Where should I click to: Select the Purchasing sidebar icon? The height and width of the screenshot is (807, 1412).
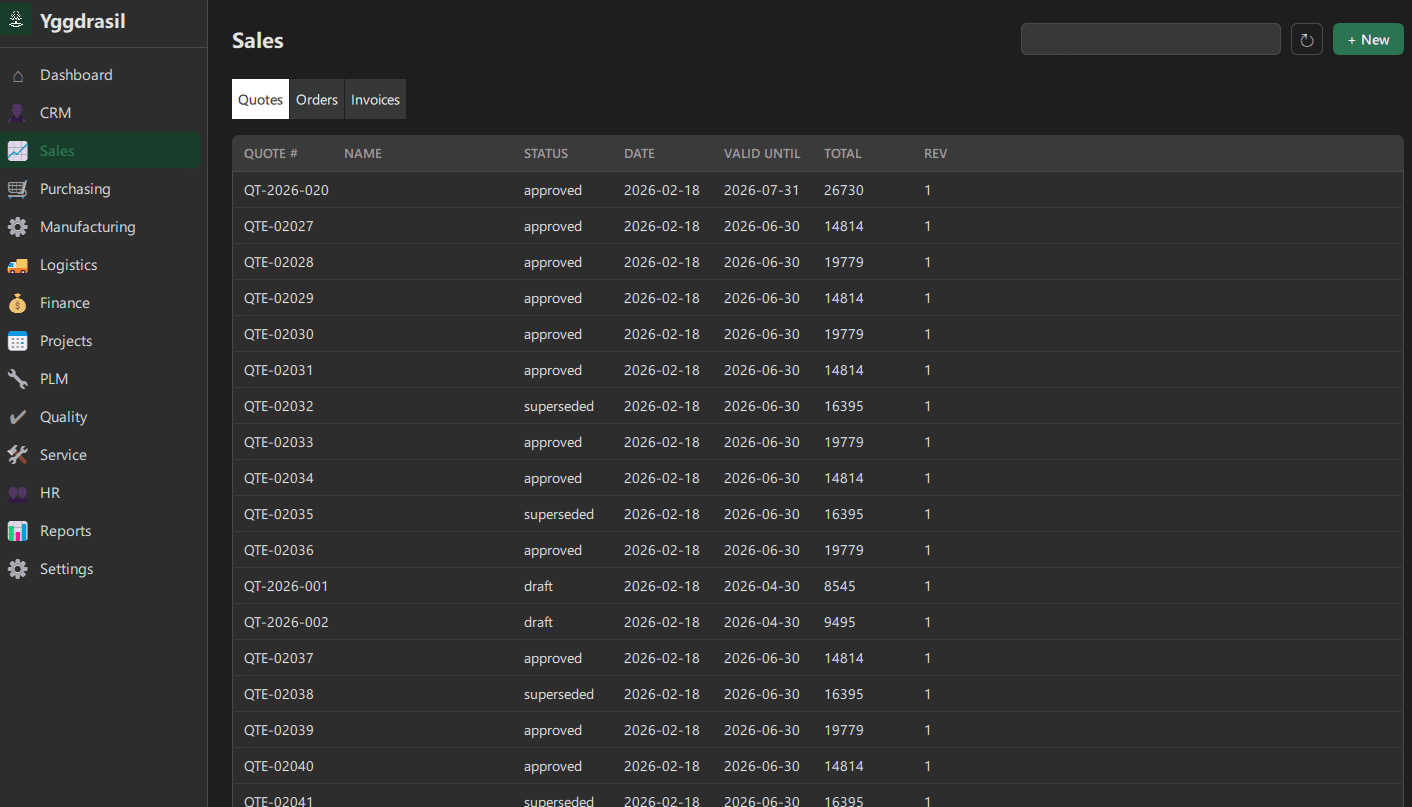(x=17, y=188)
